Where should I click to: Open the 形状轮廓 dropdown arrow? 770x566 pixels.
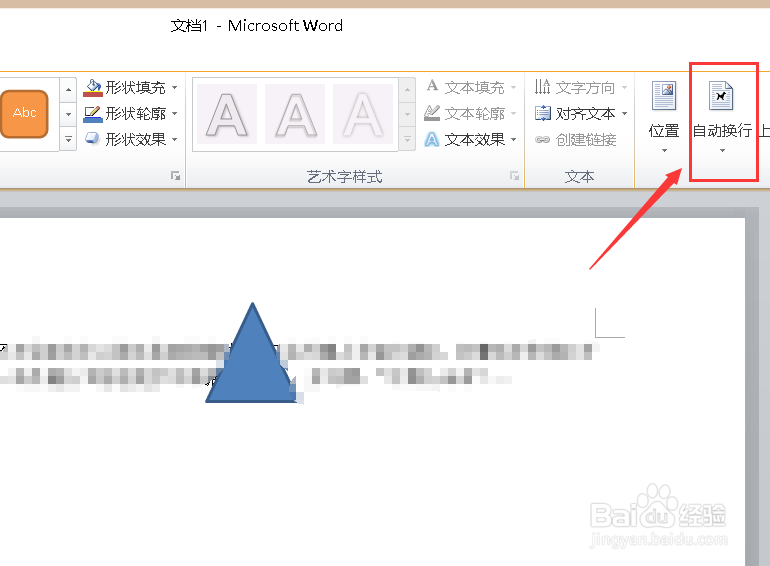coord(174,114)
